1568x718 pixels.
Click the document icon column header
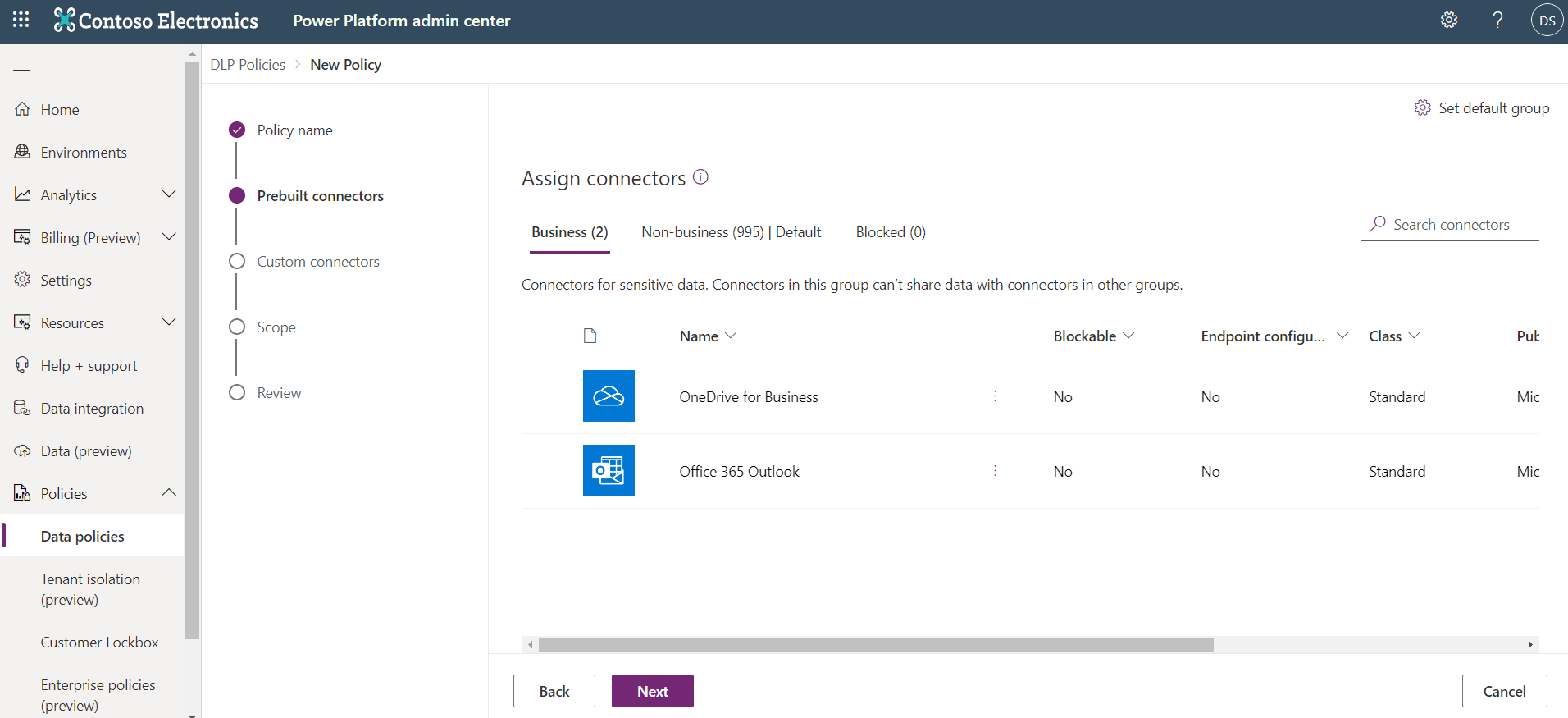590,336
